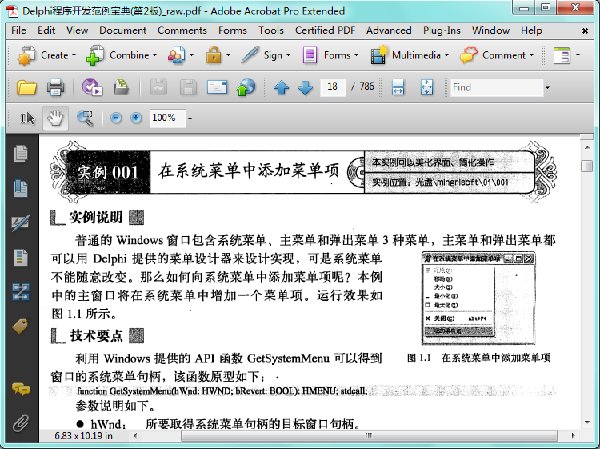Image resolution: width=600 pixels, height=449 pixels.
Task: Activate the Select tool cursor
Action: point(27,118)
